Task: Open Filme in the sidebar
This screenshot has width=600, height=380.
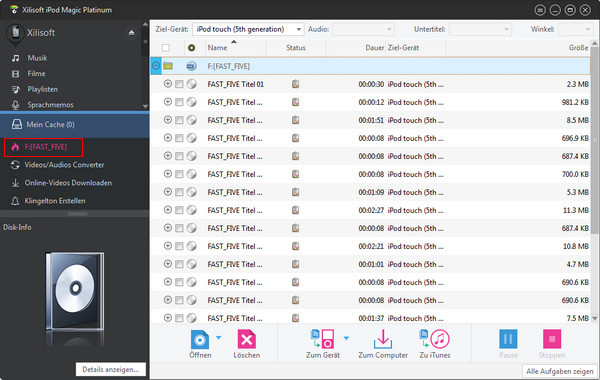Action: pyautogui.click(x=36, y=73)
